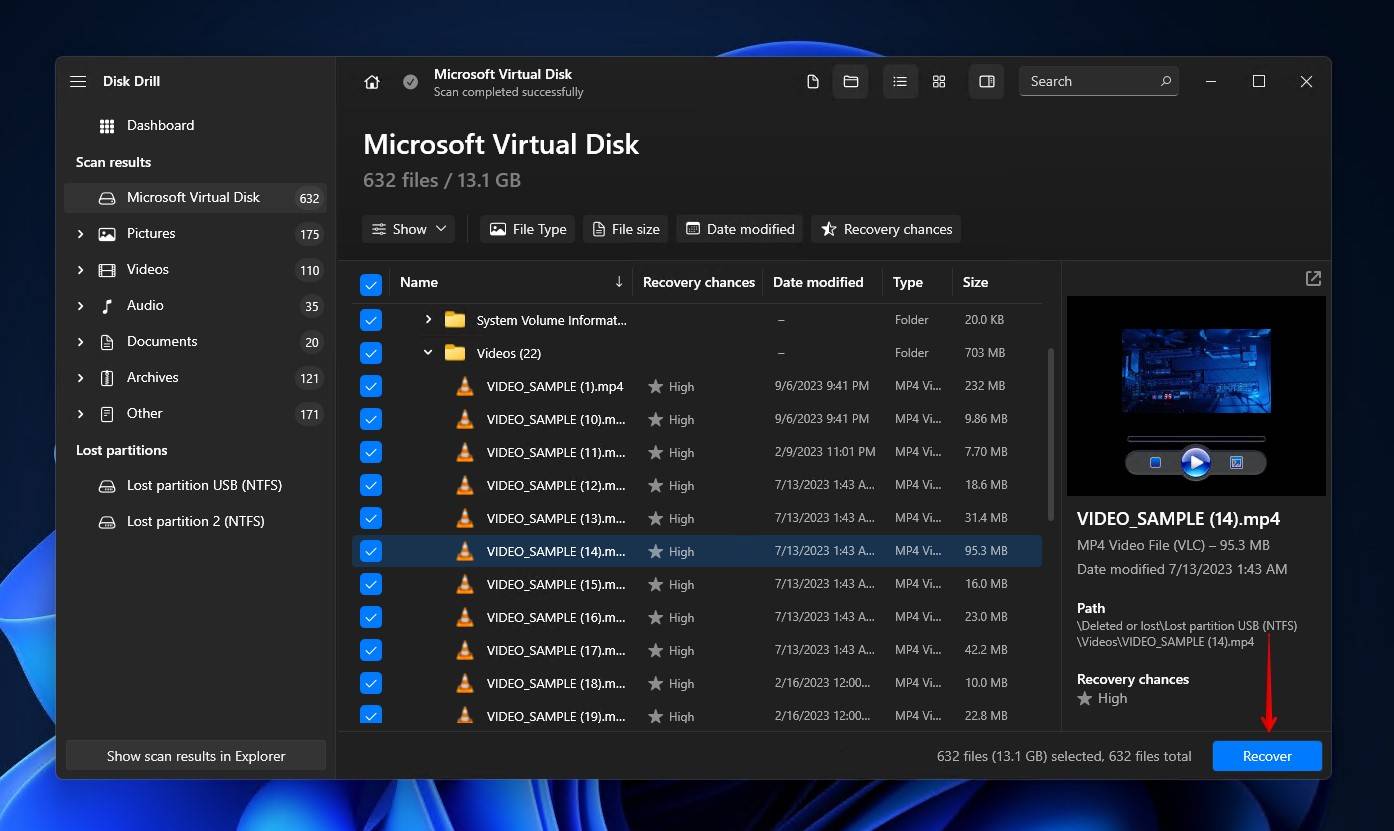This screenshot has width=1394, height=831.
Task: Expand the Documents category in sidebar
Action: click(x=80, y=342)
